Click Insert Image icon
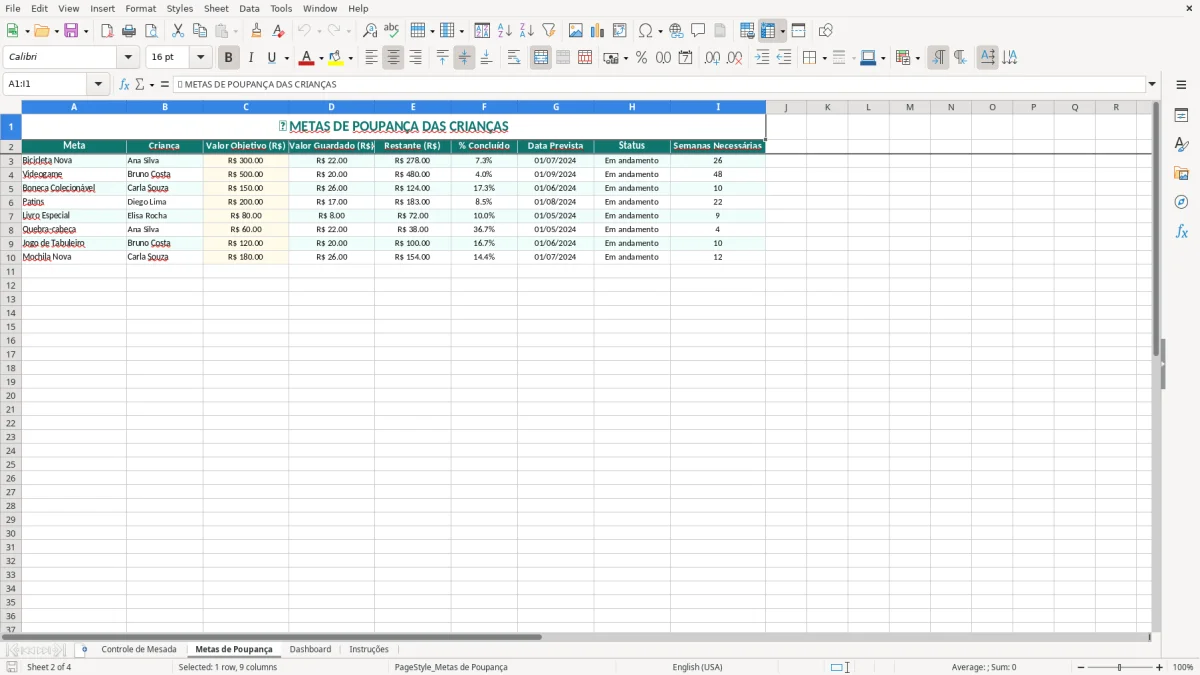1200x675 pixels. tap(576, 31)
